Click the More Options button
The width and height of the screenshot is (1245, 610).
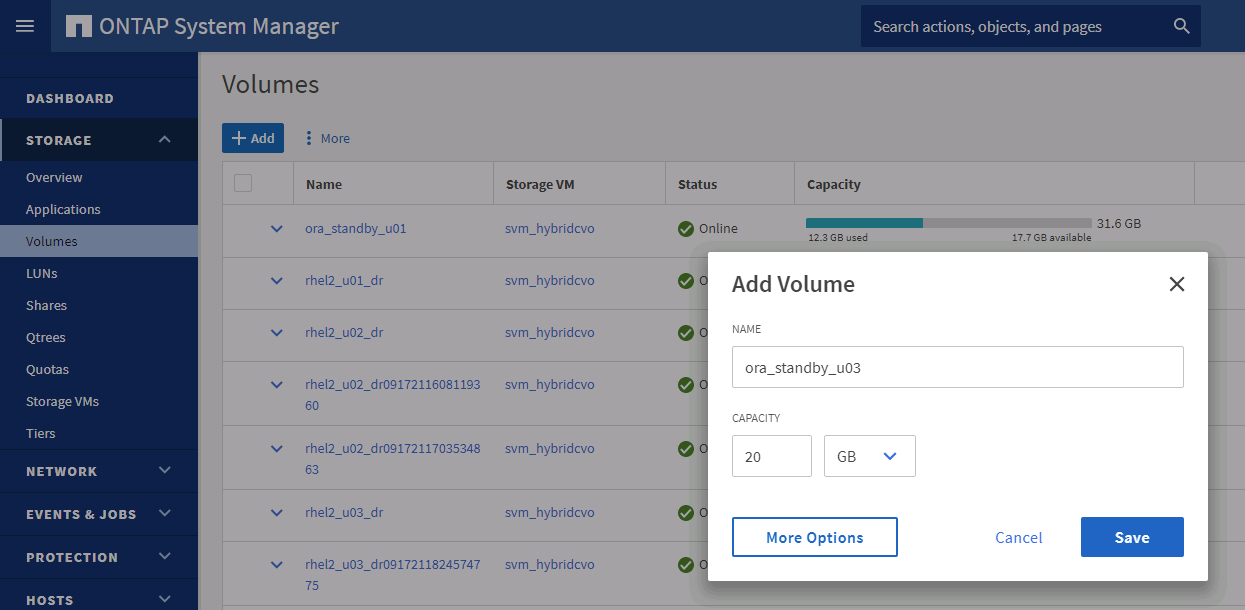coord(814,537)
